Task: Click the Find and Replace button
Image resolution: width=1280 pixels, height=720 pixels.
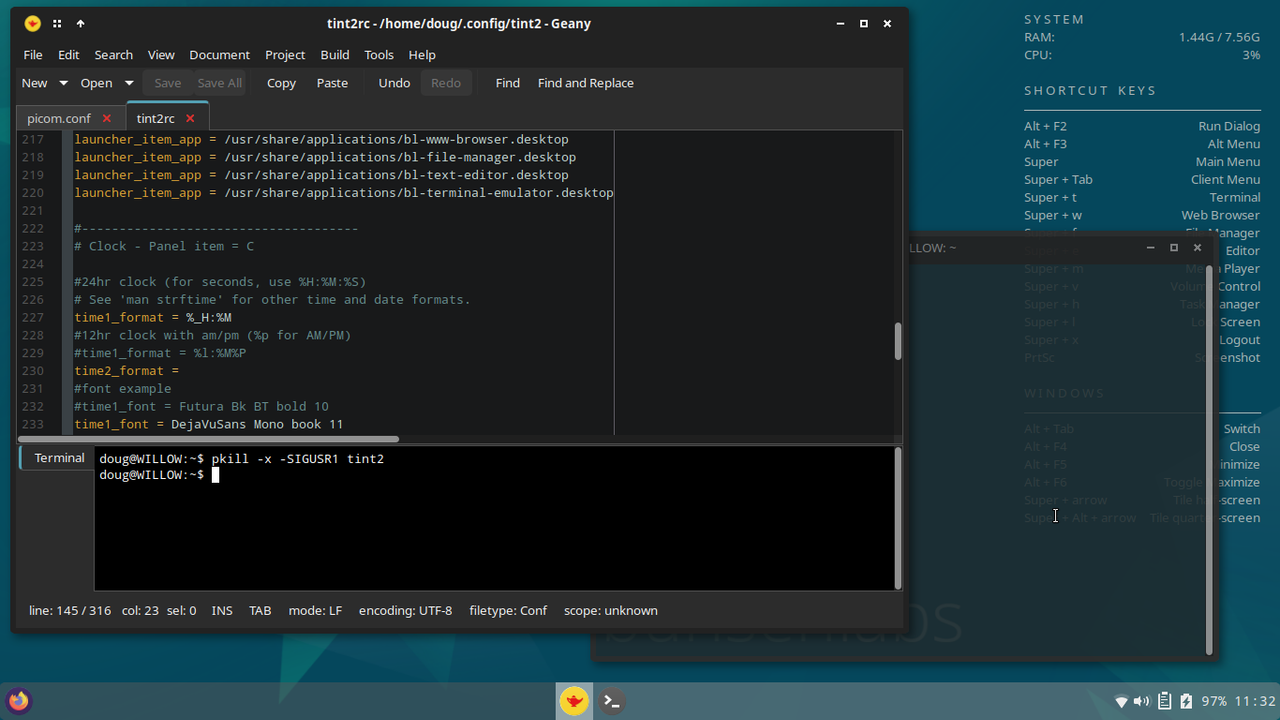Action: pyautogui.click(x=585, y=83)
